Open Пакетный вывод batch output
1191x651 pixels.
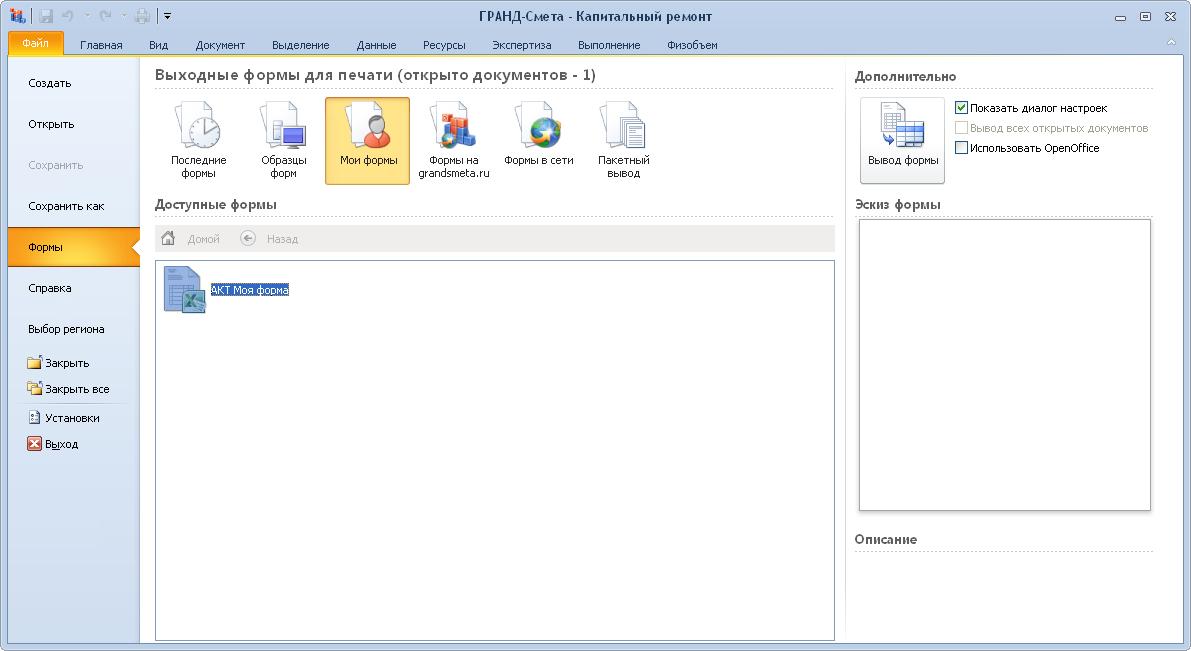pos(624,141)
